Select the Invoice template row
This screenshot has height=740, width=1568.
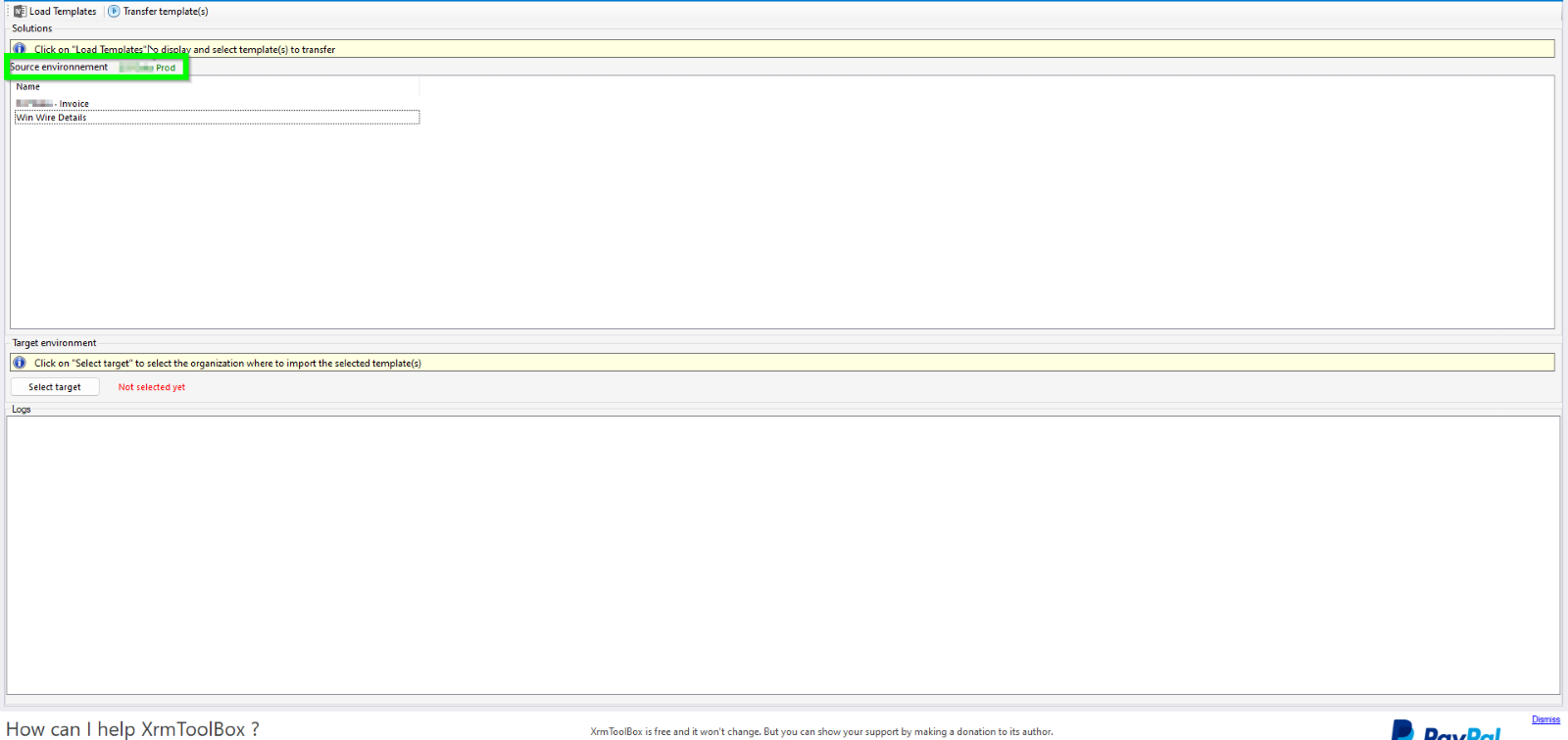(x=217, y=104)
